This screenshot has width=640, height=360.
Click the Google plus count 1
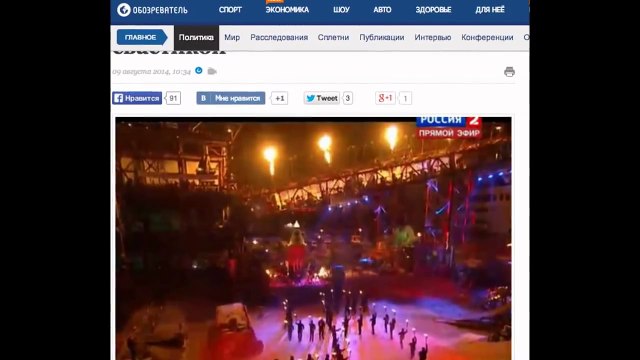pos(405,98)
